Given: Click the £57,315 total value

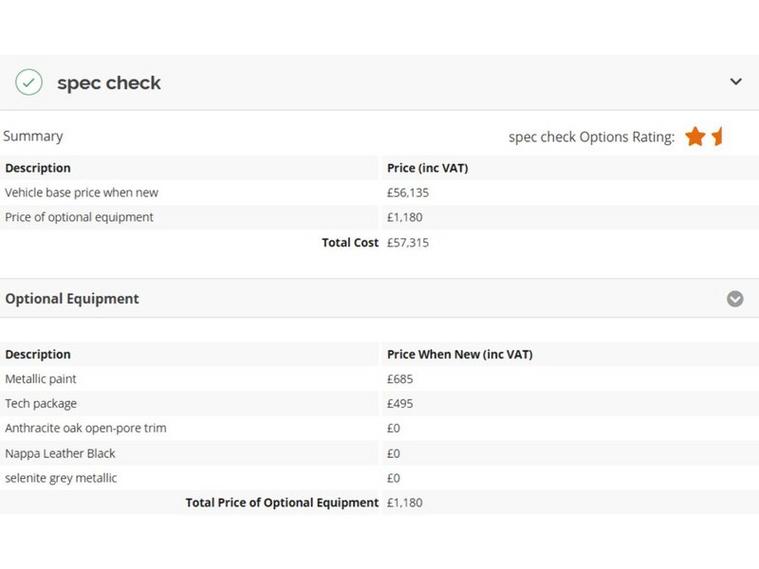Looking at the screenshot, I should click(x=408, y=243).
